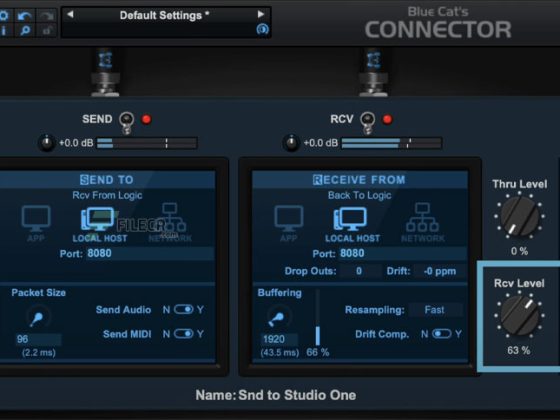
Task: Go to previous preset arrow
Action: (70, 14)
